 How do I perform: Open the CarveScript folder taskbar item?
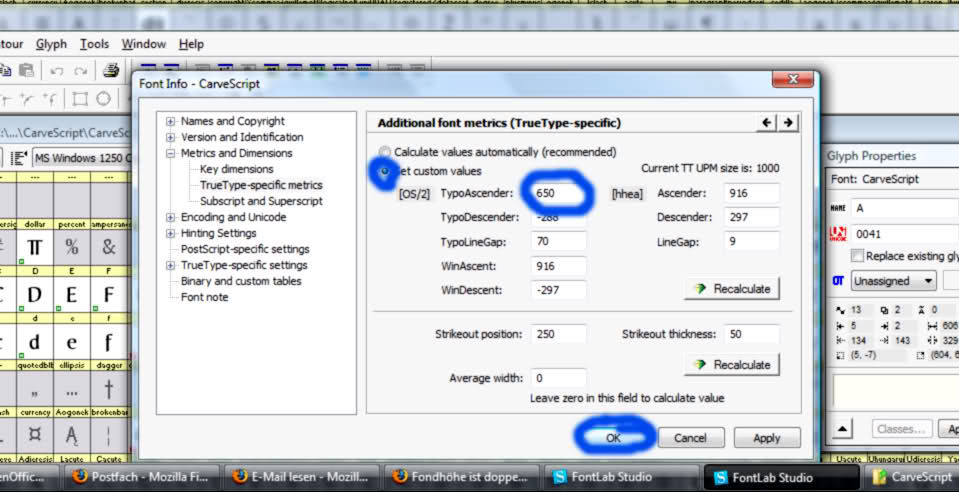tap(912, 477)
